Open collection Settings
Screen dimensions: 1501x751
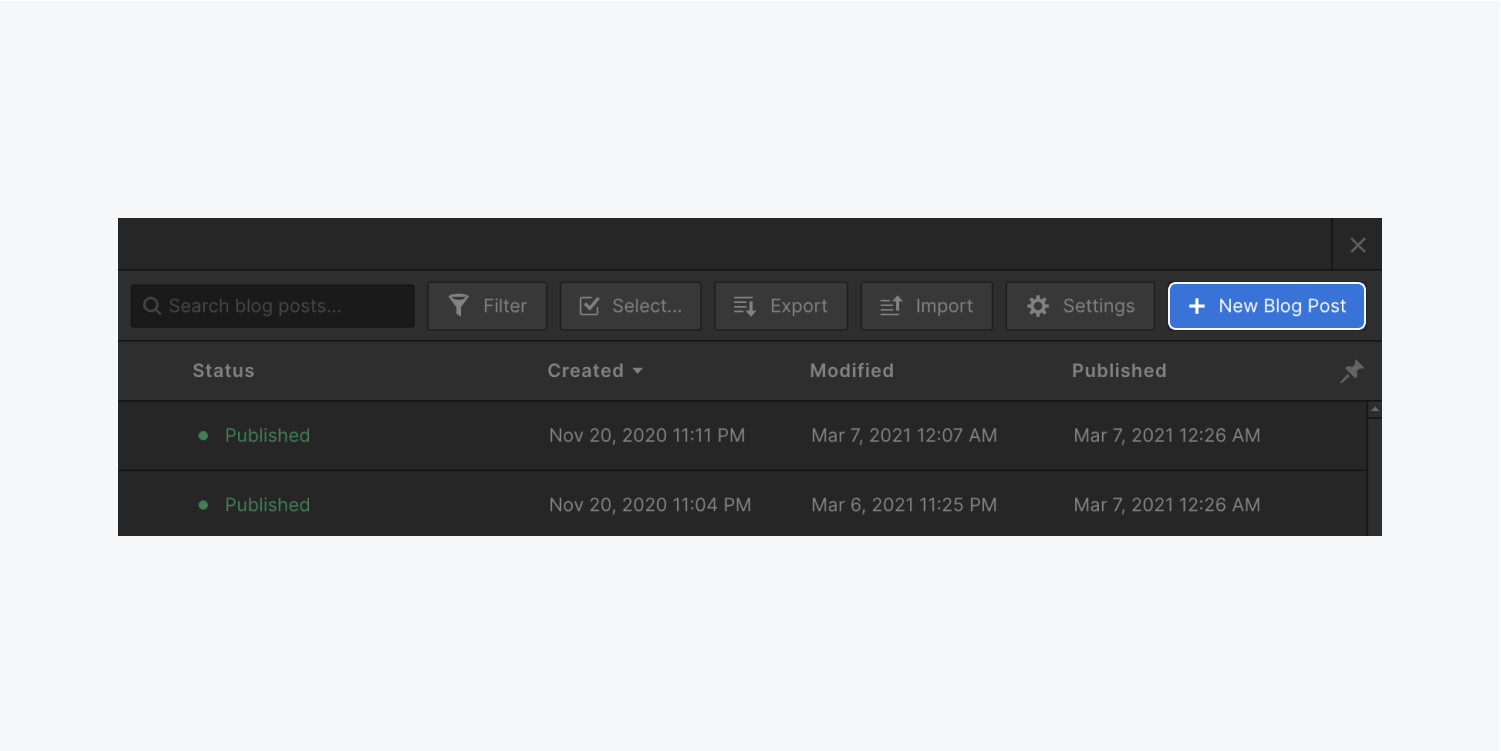pos(1080,306)
